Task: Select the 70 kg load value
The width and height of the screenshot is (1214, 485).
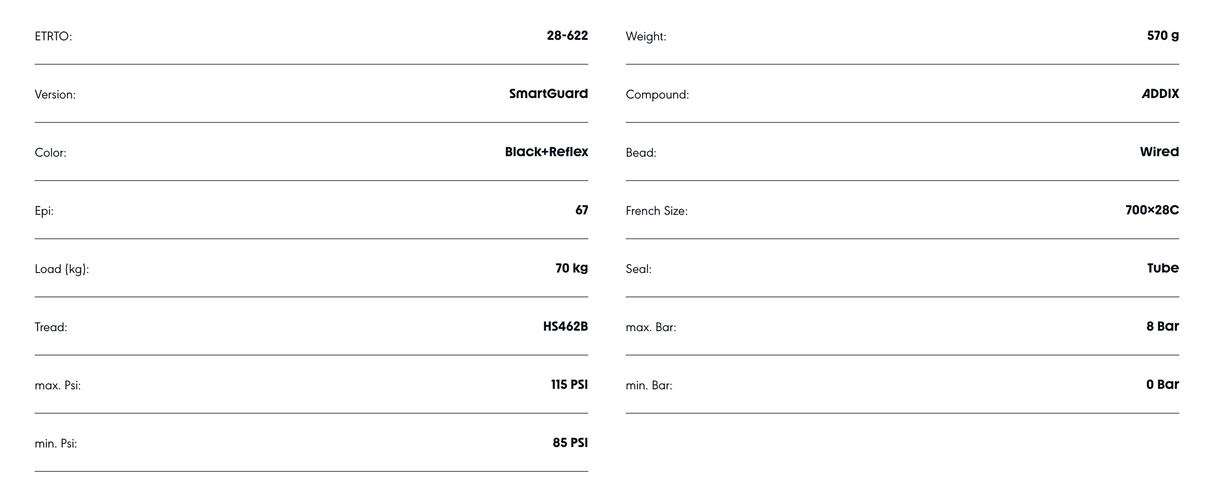Action: pos(572,268)
